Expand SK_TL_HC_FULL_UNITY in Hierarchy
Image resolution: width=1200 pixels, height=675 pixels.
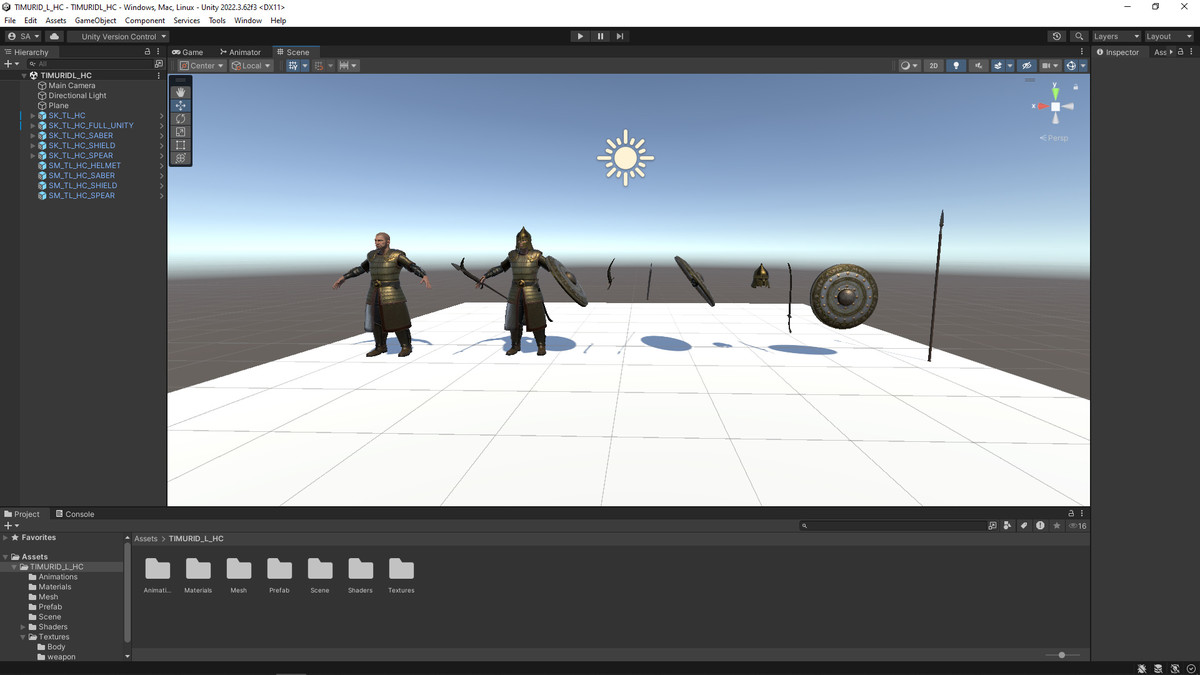point(32,126)
